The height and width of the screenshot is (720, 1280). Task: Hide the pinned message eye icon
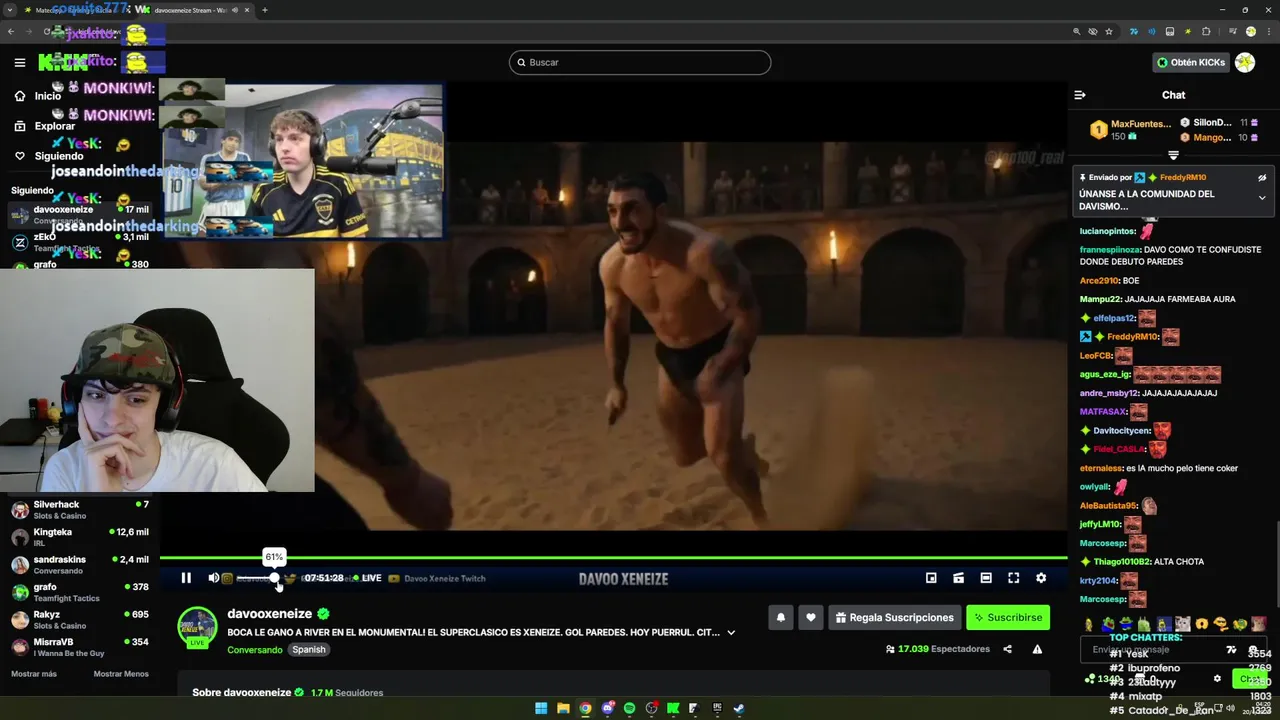point(1262,178)
